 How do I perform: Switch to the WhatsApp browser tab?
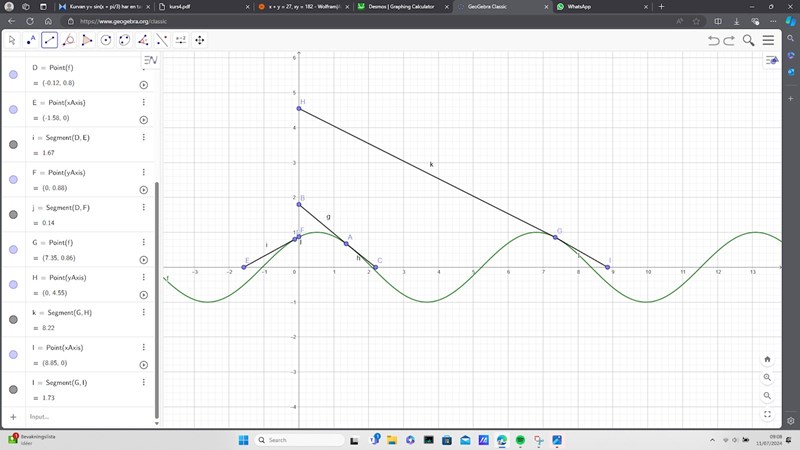tap(587, 6)
